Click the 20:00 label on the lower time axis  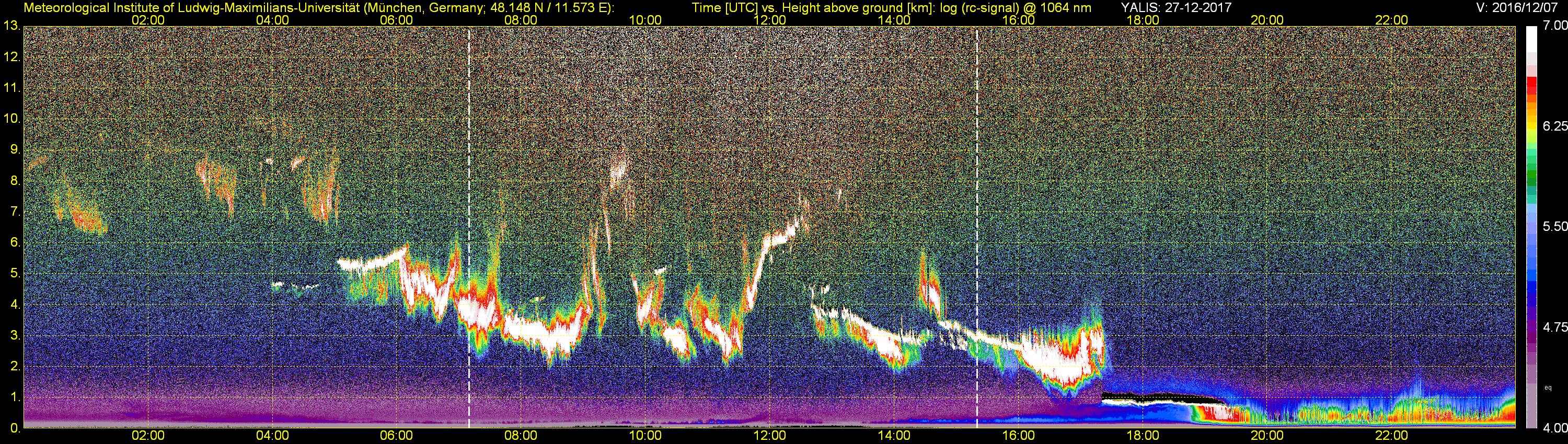(1267, 436)
